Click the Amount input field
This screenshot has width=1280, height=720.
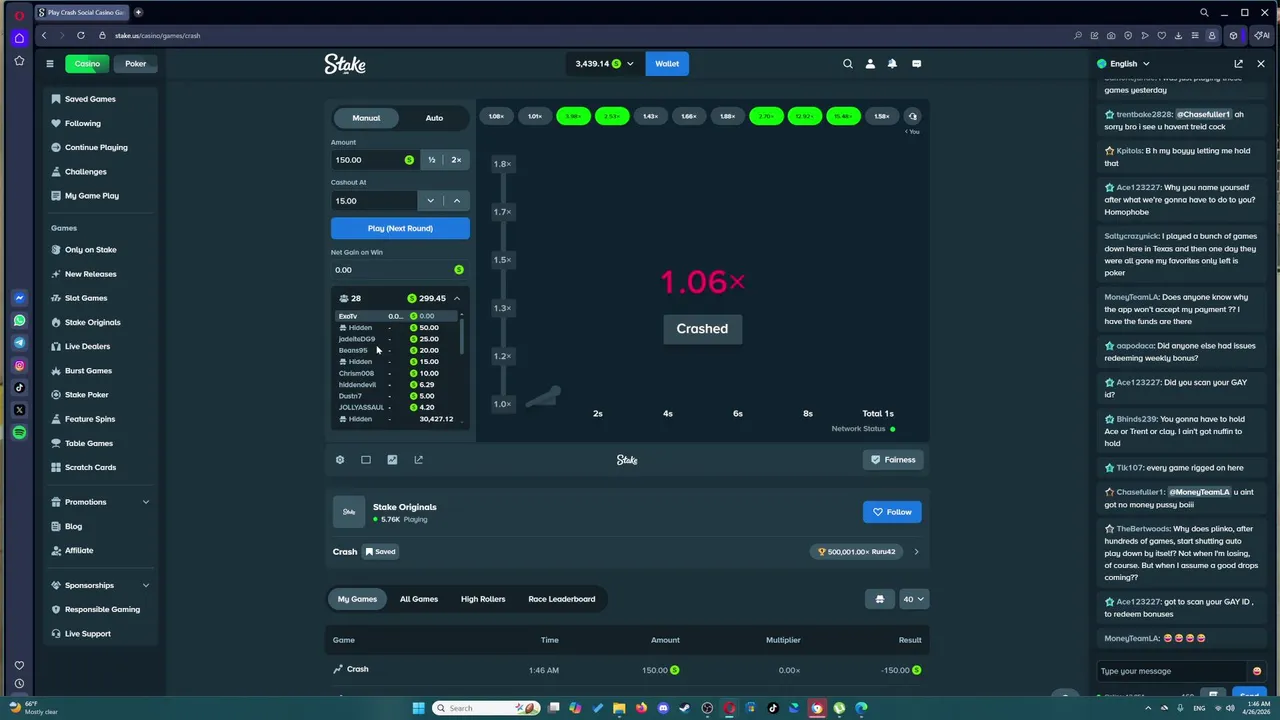click(375, 160)
